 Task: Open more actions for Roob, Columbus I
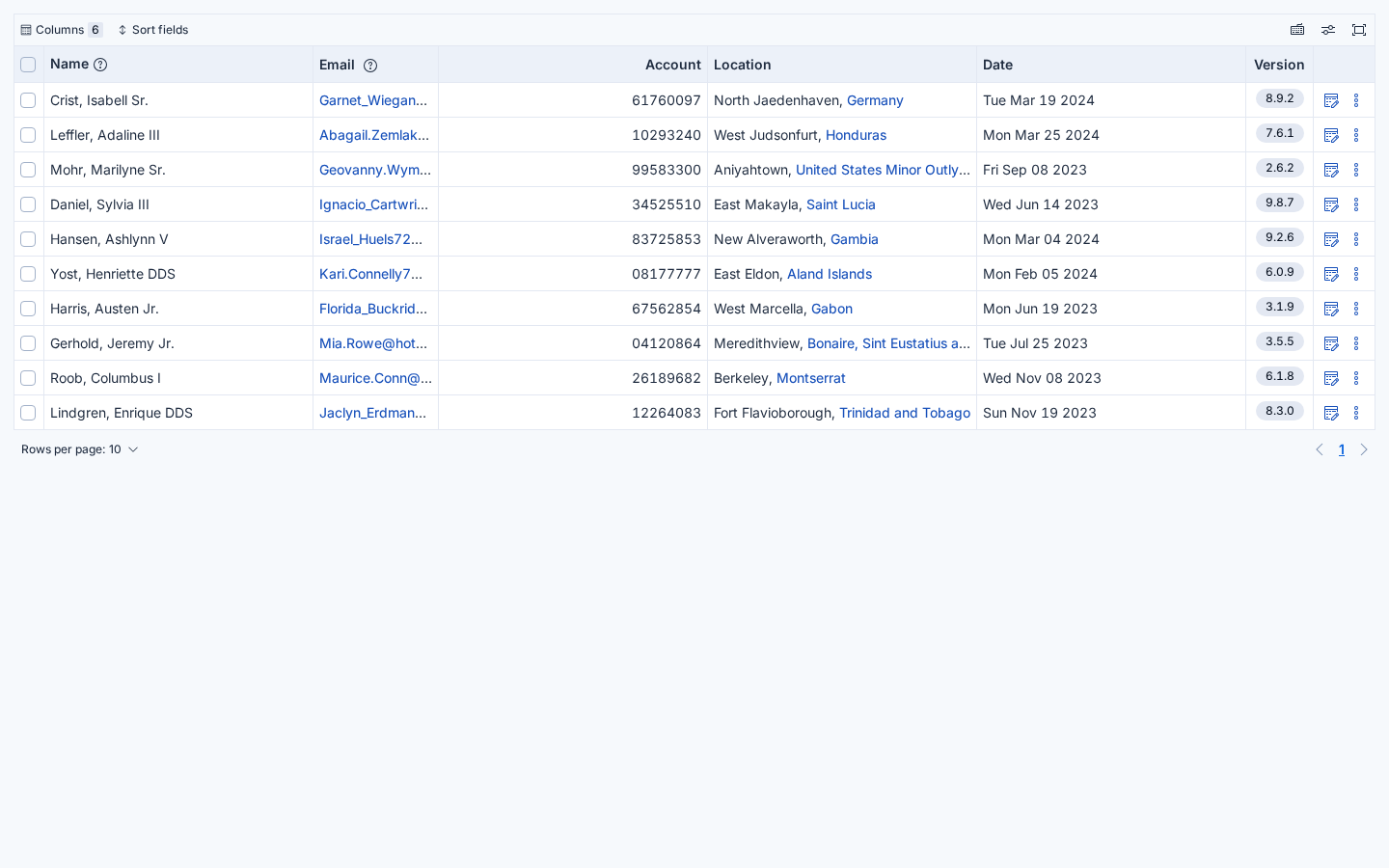[x=1356, y=378]
